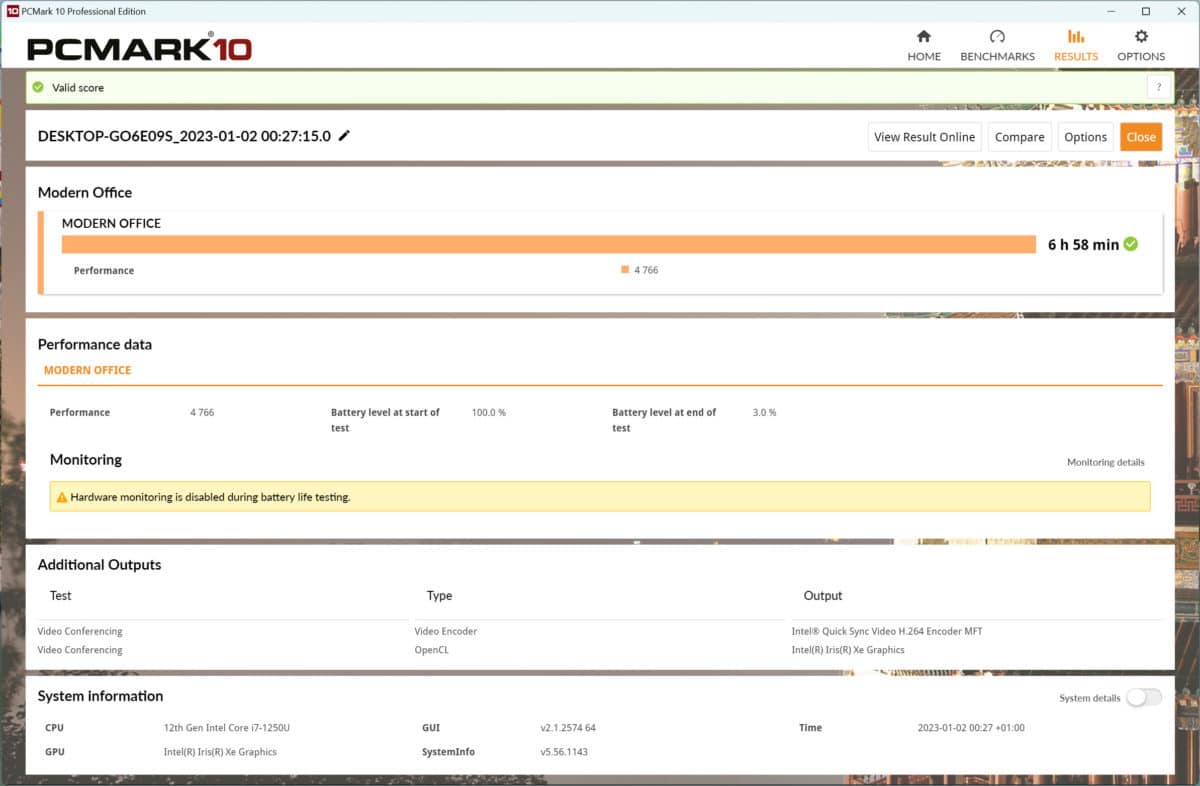Image resolution: width=1200 pixels, height=786 pixels.
Task: Click the PCMark 10 logo
Action: [x=139, y=48]
